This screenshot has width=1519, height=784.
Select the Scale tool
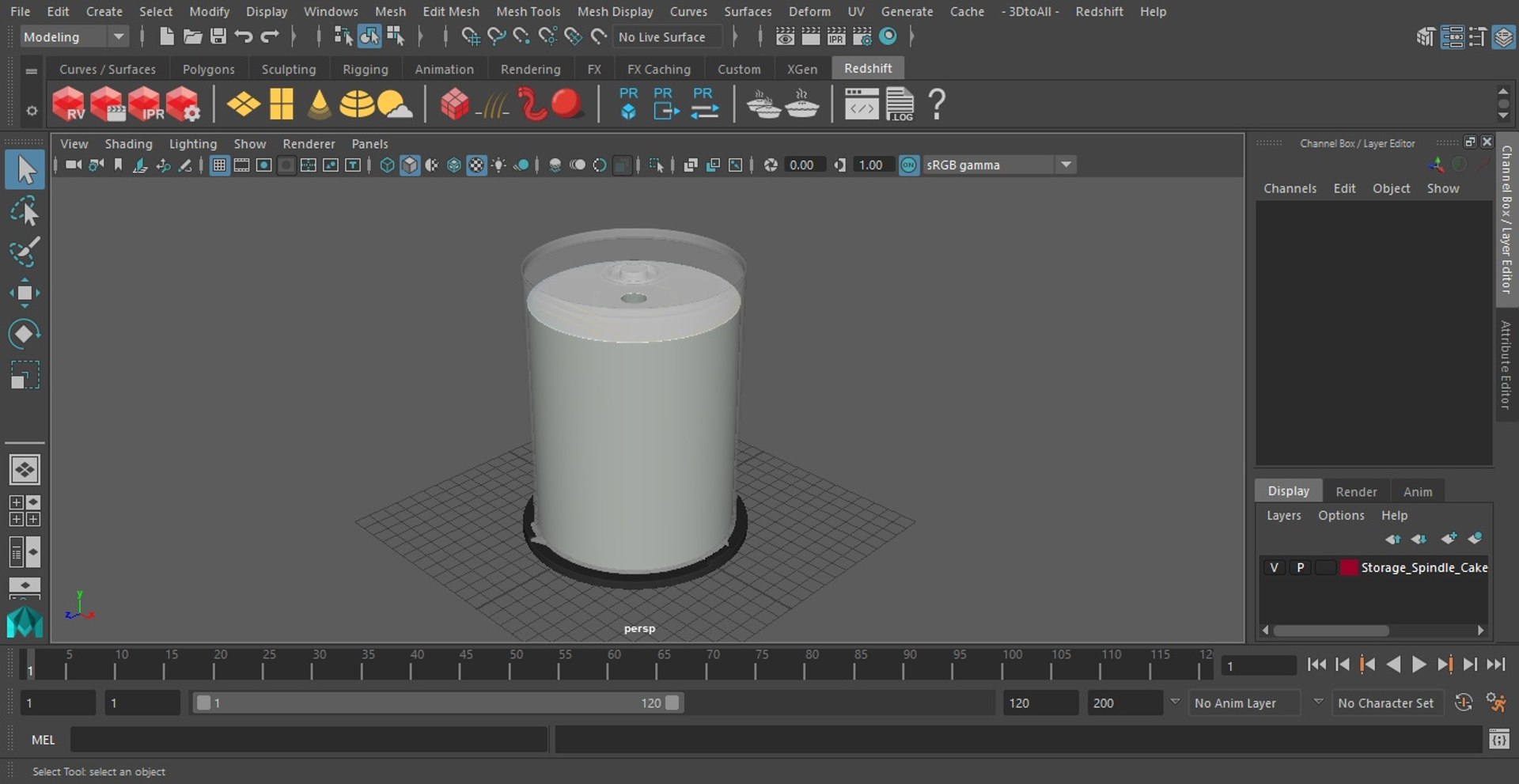pos(25,375)
